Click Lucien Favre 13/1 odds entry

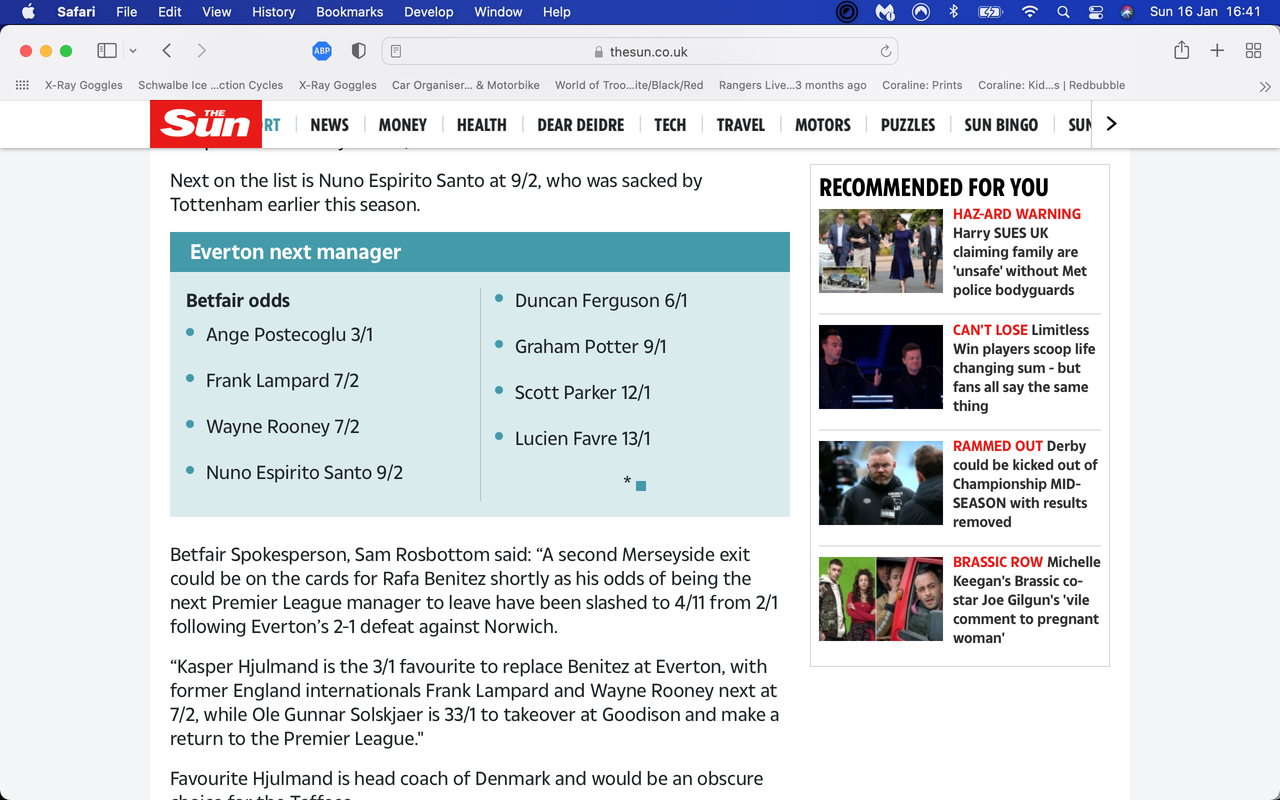point(582,439)
